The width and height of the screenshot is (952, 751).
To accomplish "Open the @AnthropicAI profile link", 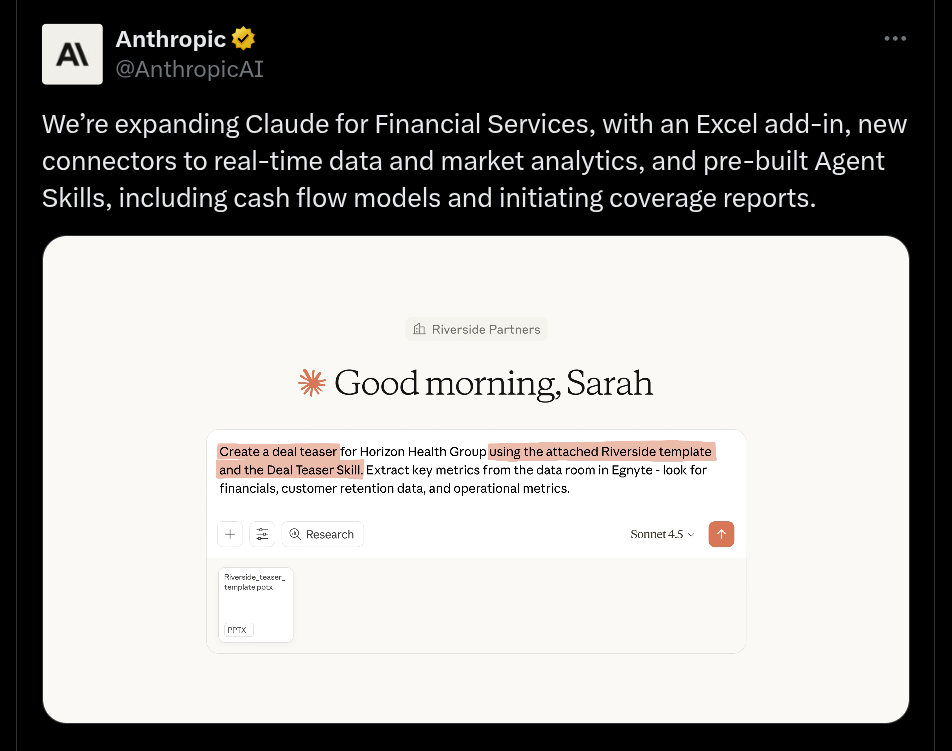I will click(x=189, y=69).
